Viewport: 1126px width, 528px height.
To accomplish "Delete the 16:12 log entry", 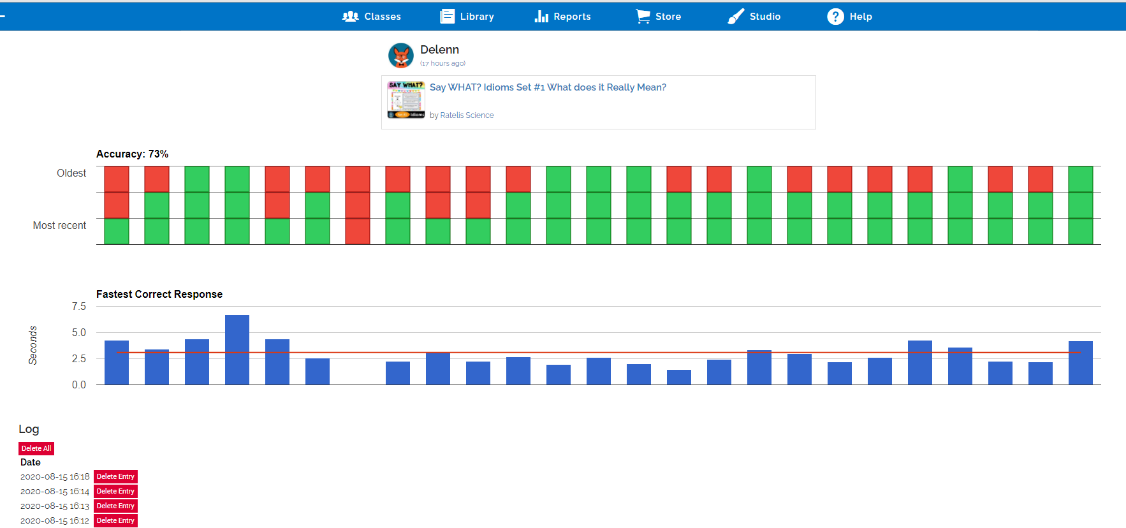I will click(x=115, y=520).
